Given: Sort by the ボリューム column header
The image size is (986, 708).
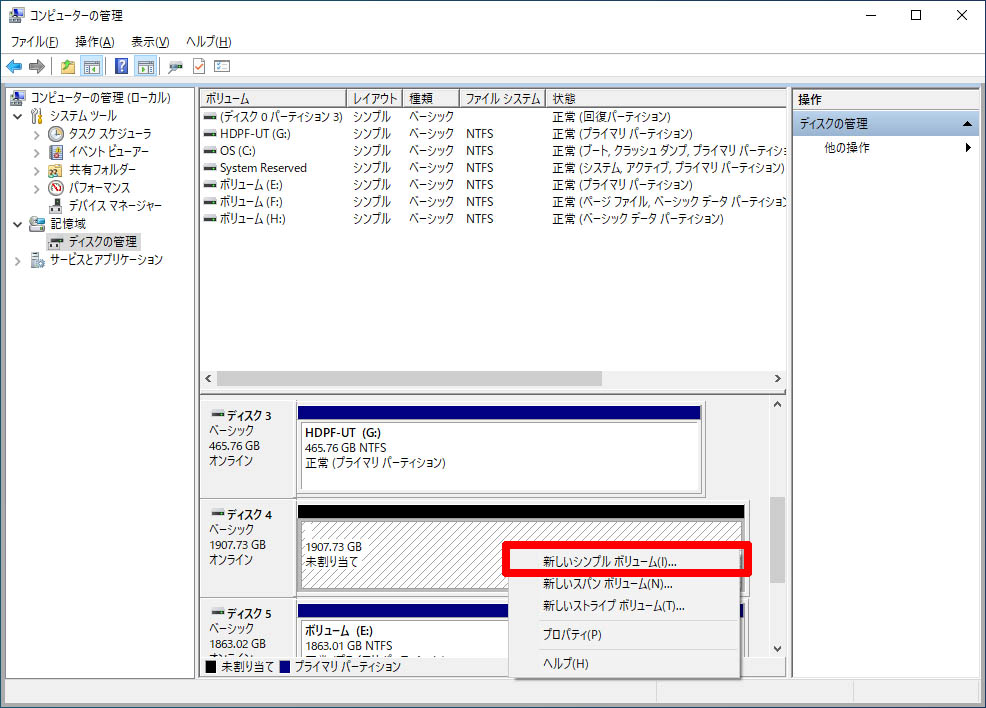Looking at the screenshot, I should point(274,99).
